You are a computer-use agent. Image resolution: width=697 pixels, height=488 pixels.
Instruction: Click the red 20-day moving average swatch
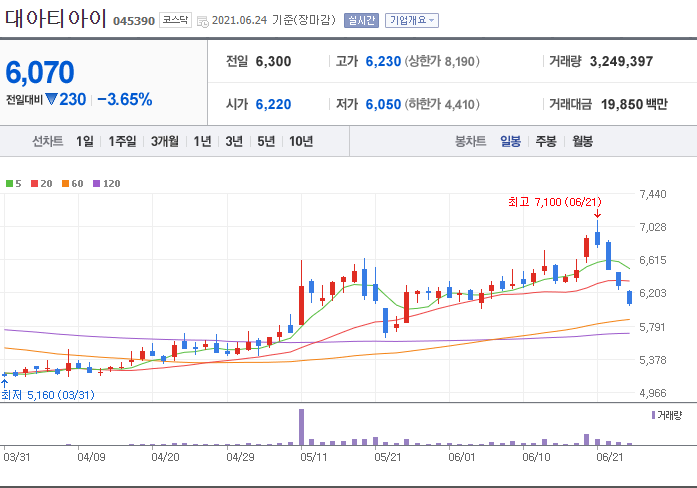coord(35,184)
